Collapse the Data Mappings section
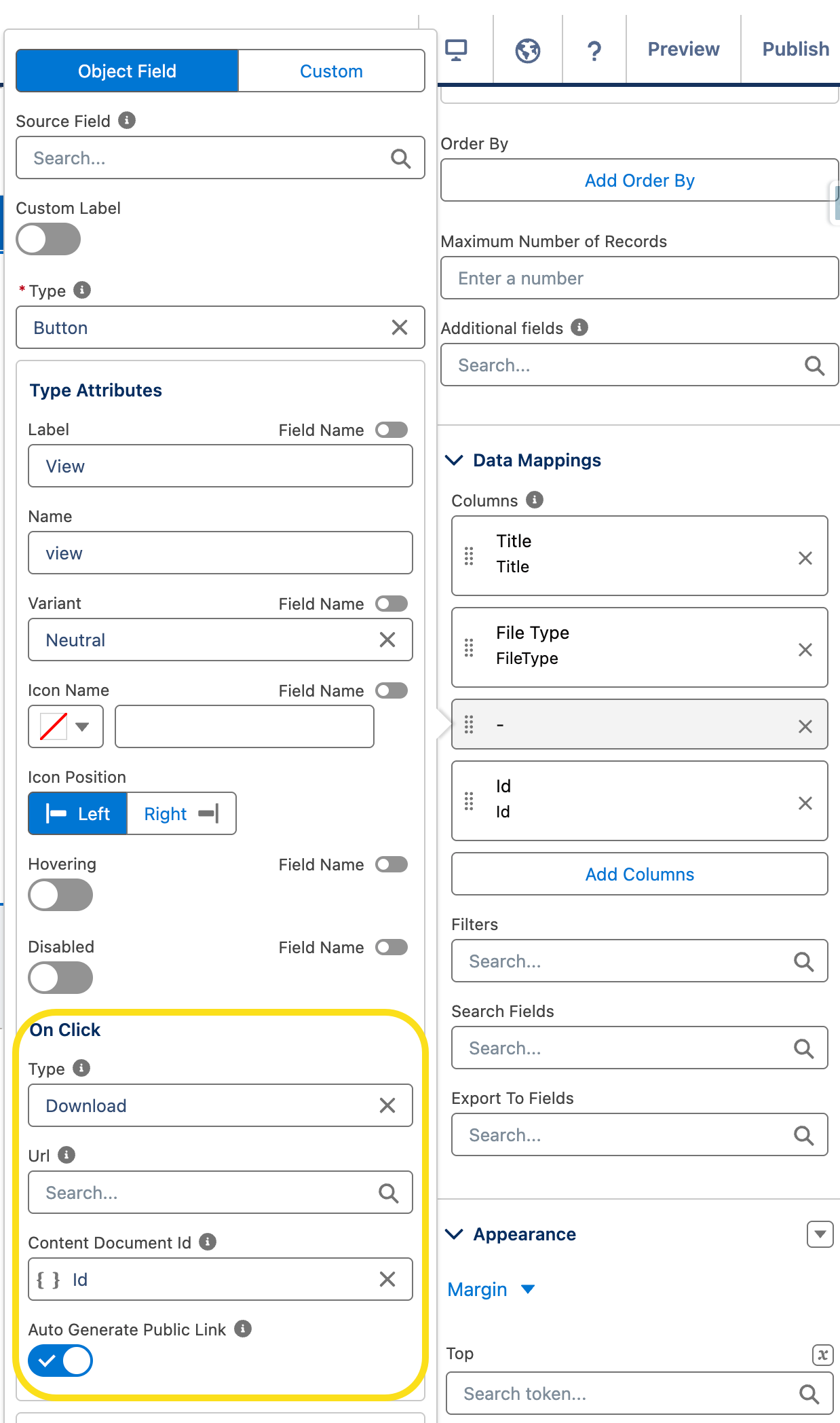 click(454, 460)
